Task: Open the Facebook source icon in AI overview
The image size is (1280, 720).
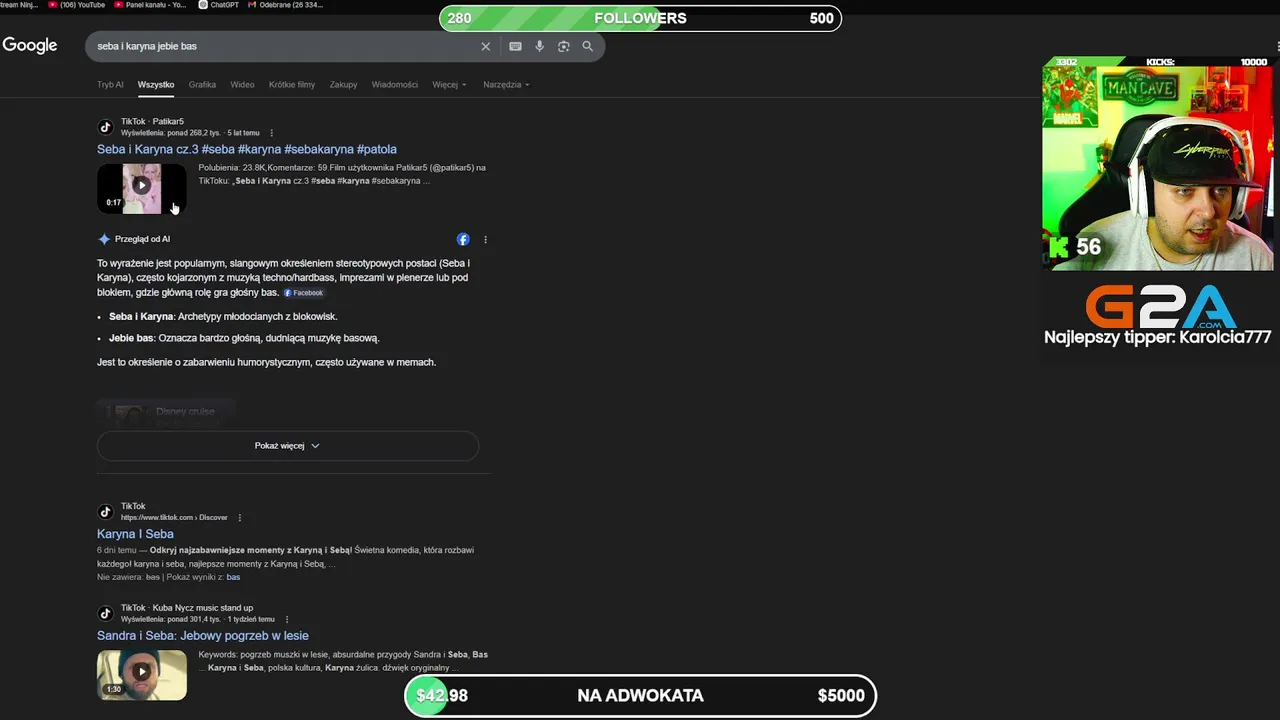Action: click(463, 239)
